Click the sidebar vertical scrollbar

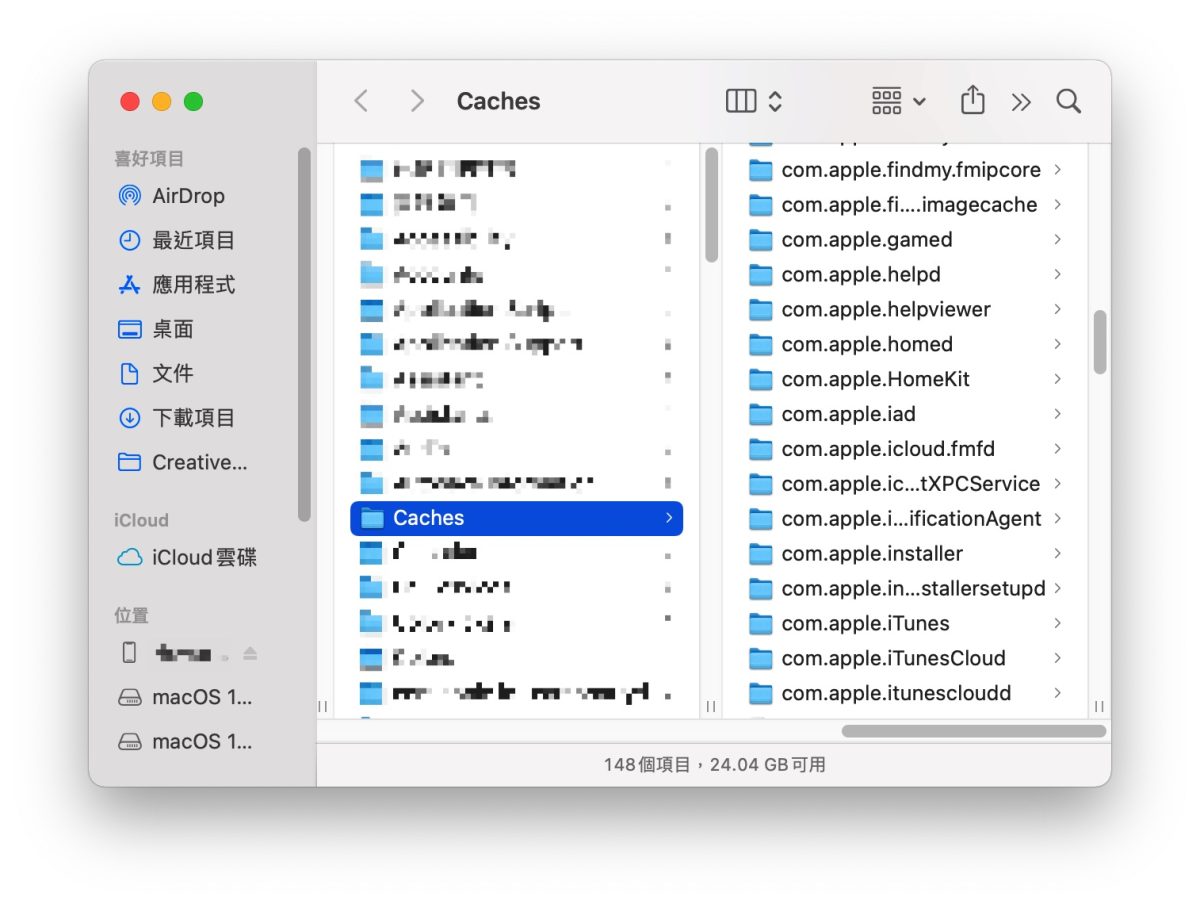(x=304, y=333)
